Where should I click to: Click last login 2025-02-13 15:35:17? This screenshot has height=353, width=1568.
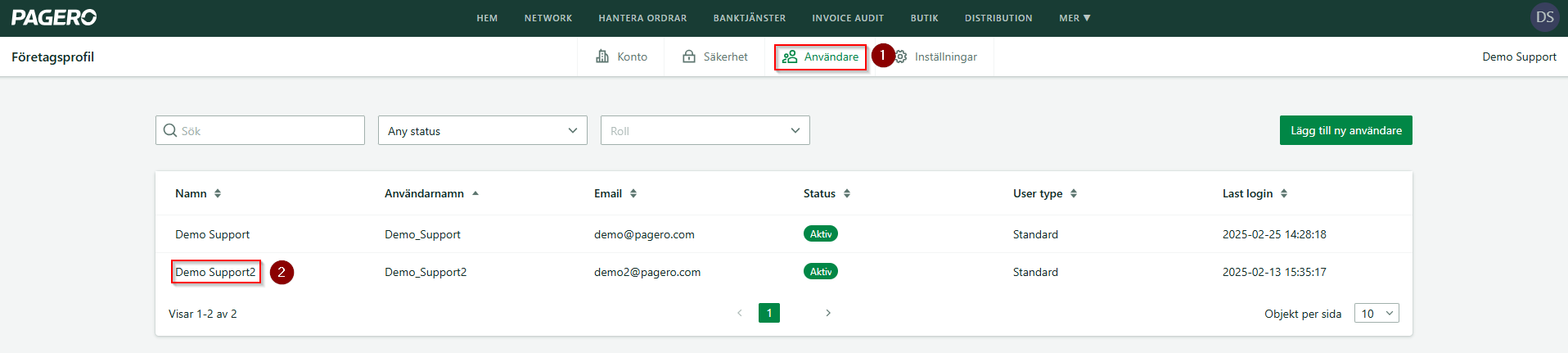1274,272
